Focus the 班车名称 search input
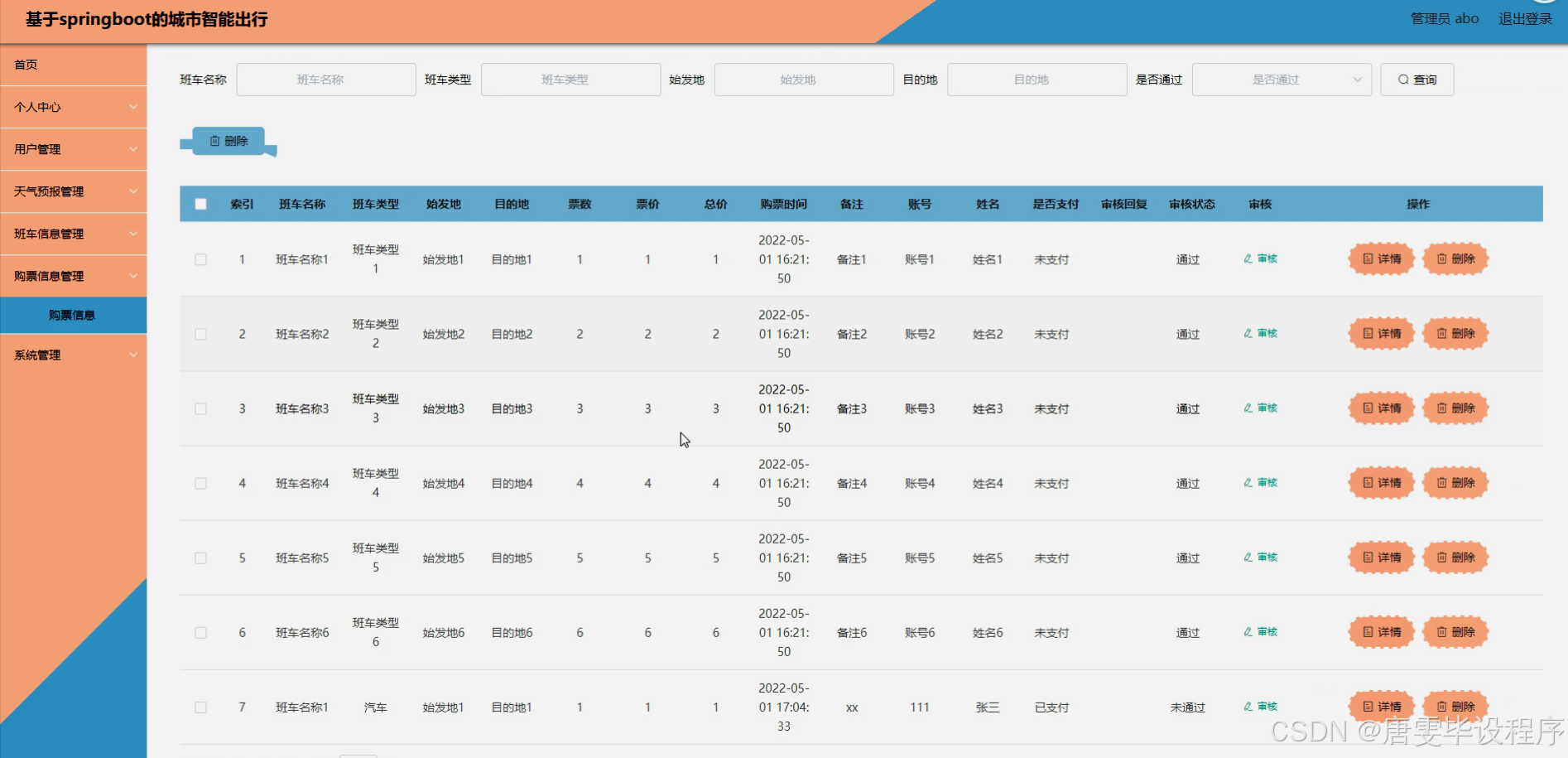Screen dimensions: 1568x758 click(x=326, y=80)
